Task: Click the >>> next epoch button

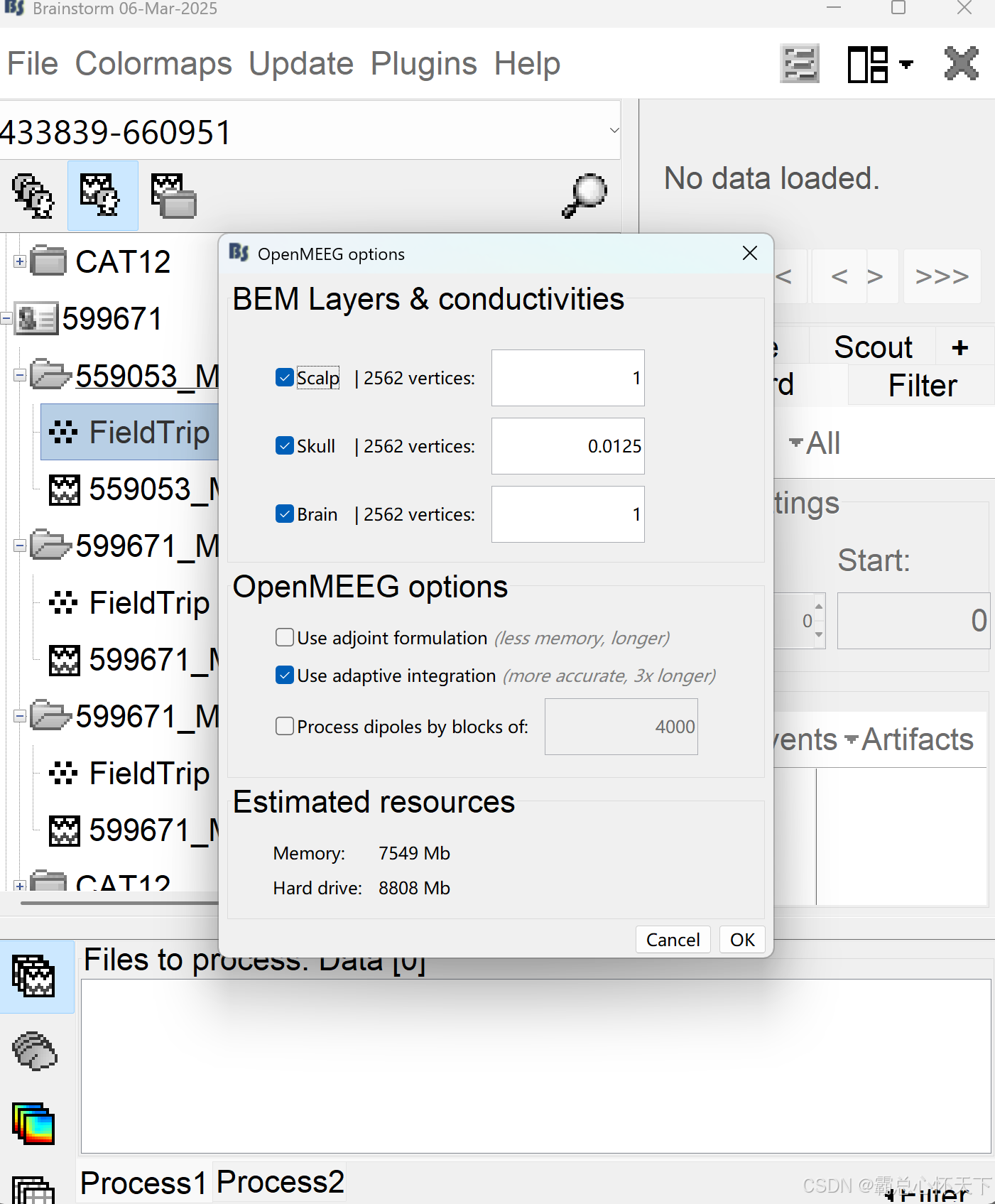Action: coord(942,276)
